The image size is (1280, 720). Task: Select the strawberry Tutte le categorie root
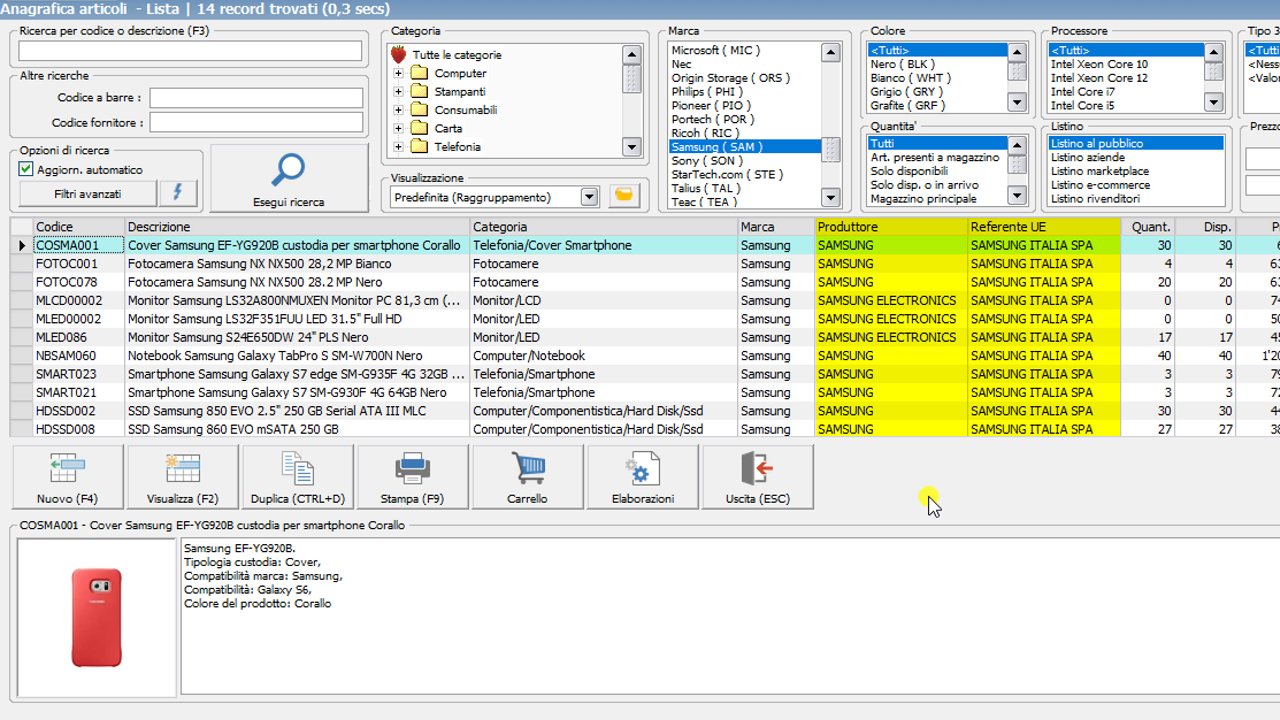(447, 55)
